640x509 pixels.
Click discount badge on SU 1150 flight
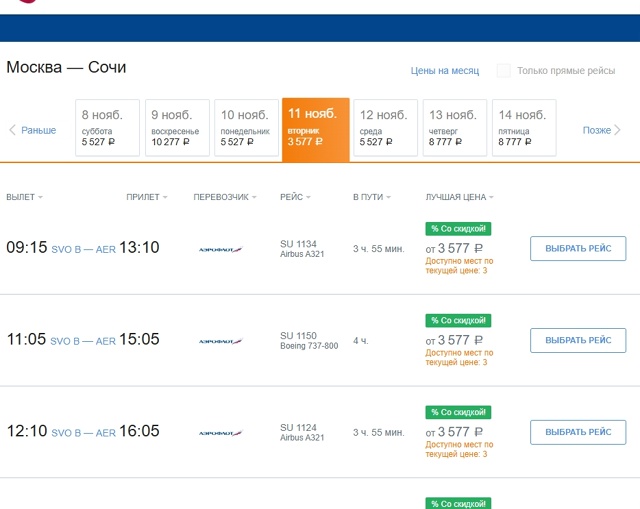coord(458,321)
